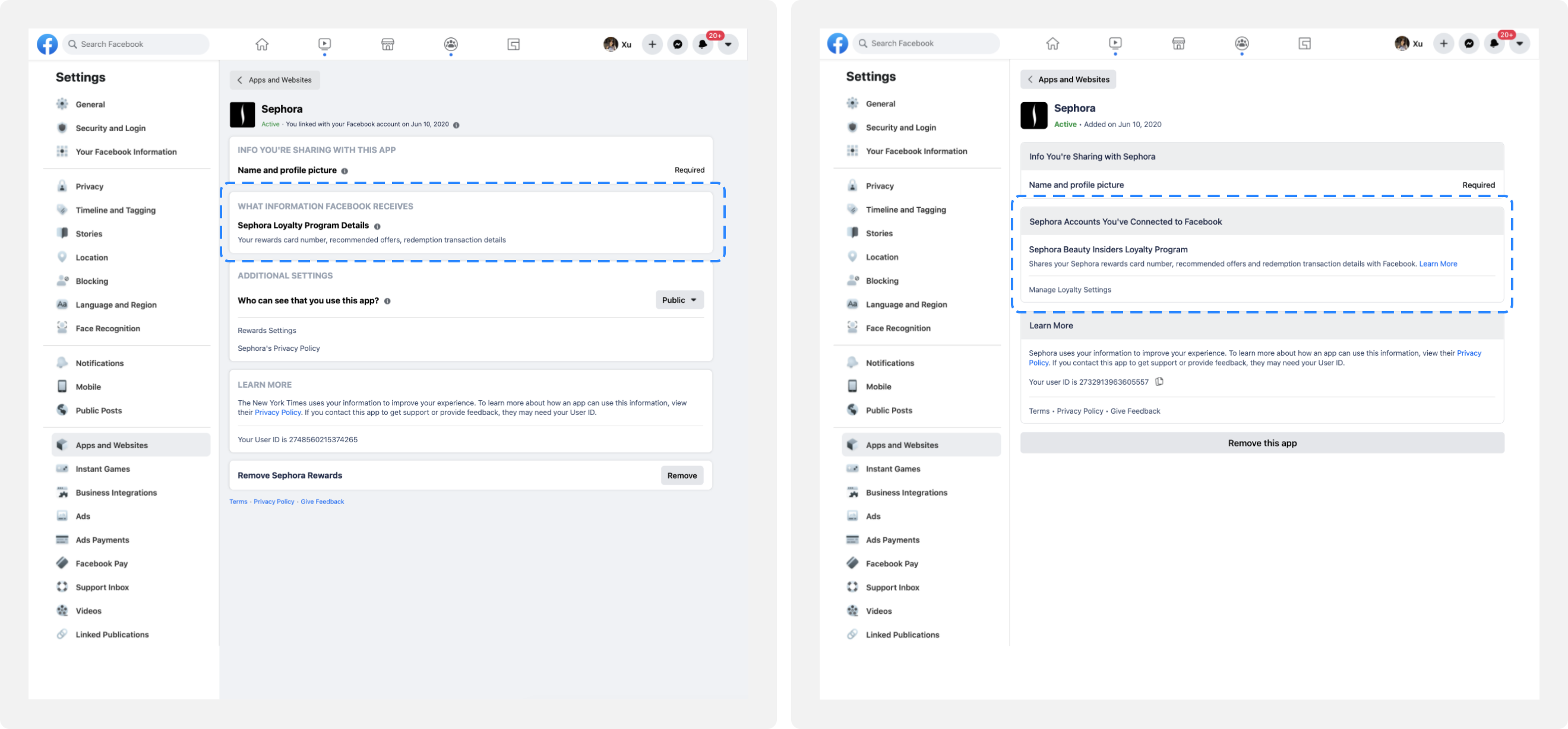Screen dimensions: 1568x729
Task: Select Facebook Pay in left panel's settings sidebar
Action: click(101, 563)
